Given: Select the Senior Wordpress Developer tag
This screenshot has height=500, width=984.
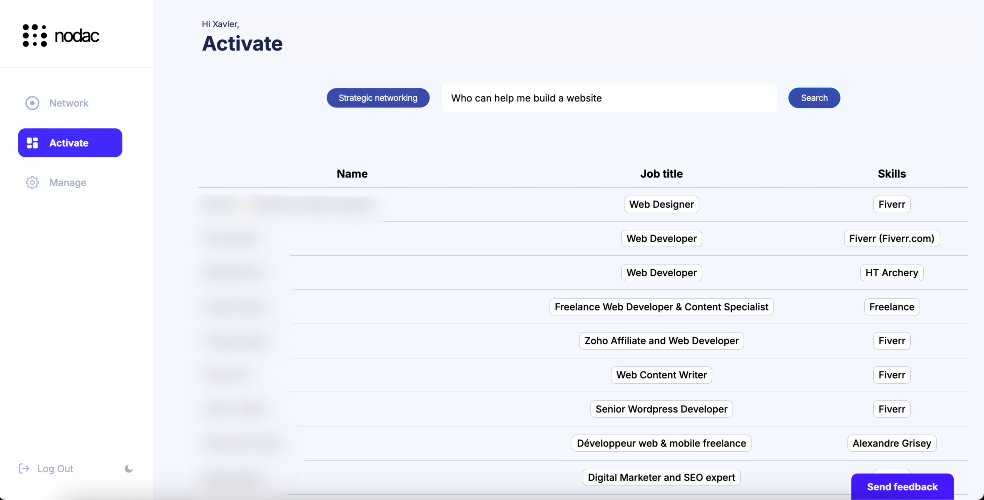Looking at the screenshot, I should (x=661, y=409).
